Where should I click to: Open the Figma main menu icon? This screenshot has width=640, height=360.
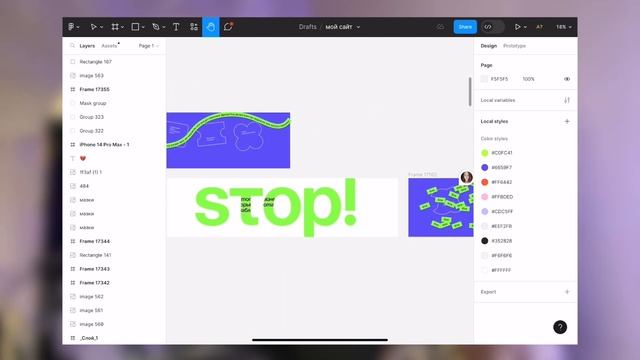click(x=71, y=27)
